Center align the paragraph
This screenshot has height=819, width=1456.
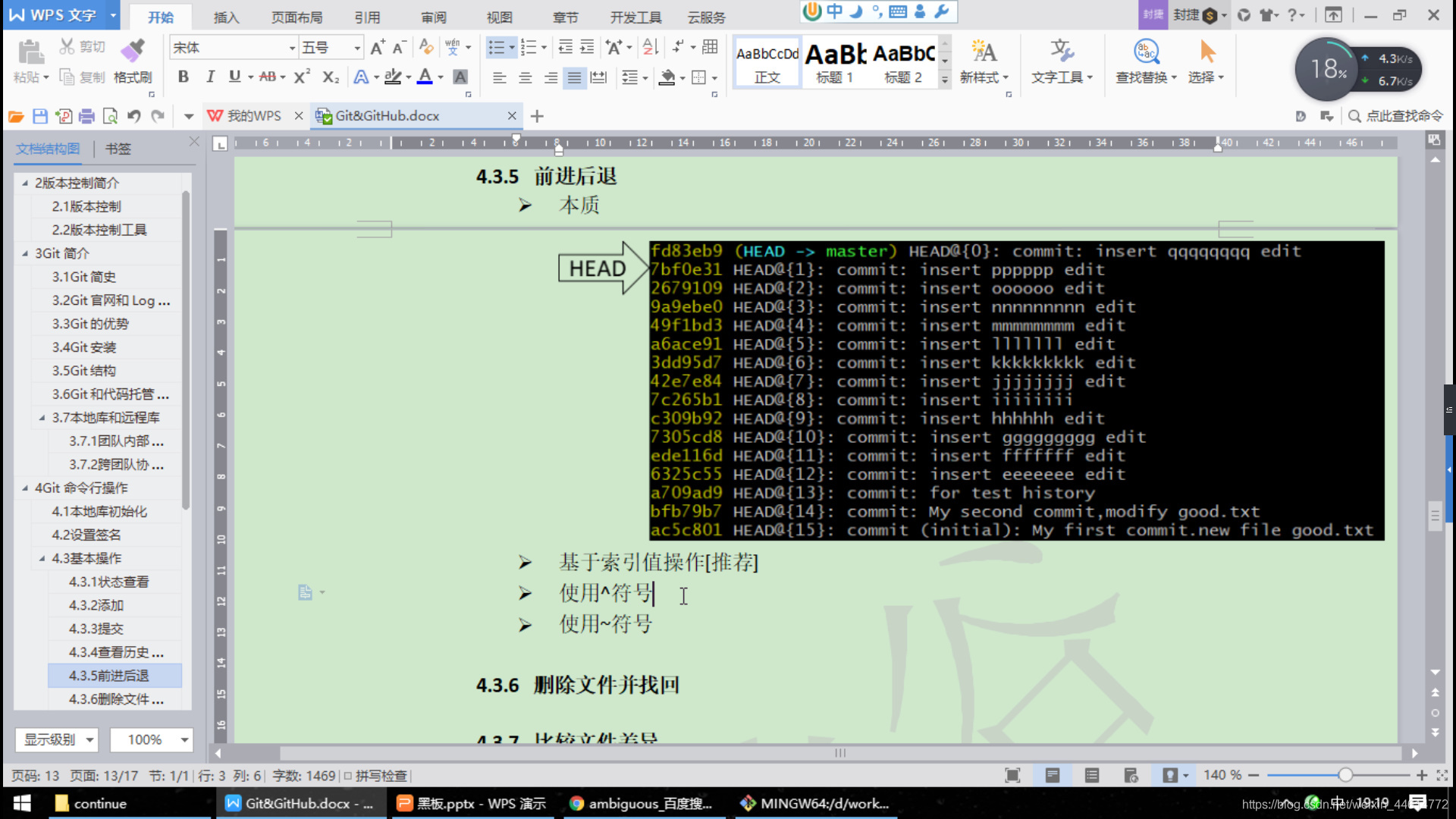[x=525, y=77]
